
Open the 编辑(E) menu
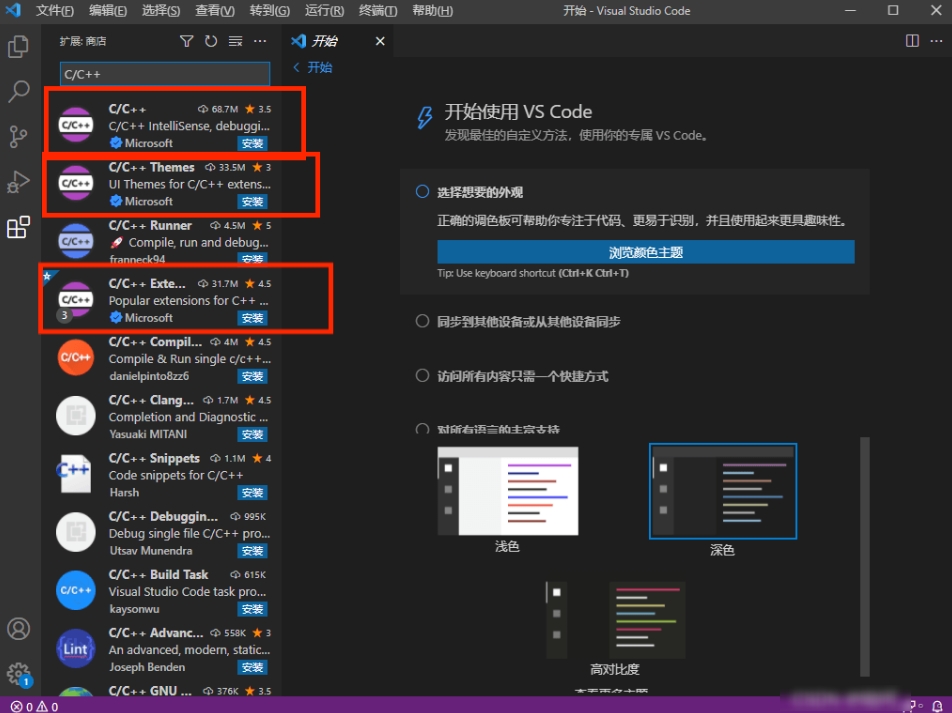[x=107, y=10]
